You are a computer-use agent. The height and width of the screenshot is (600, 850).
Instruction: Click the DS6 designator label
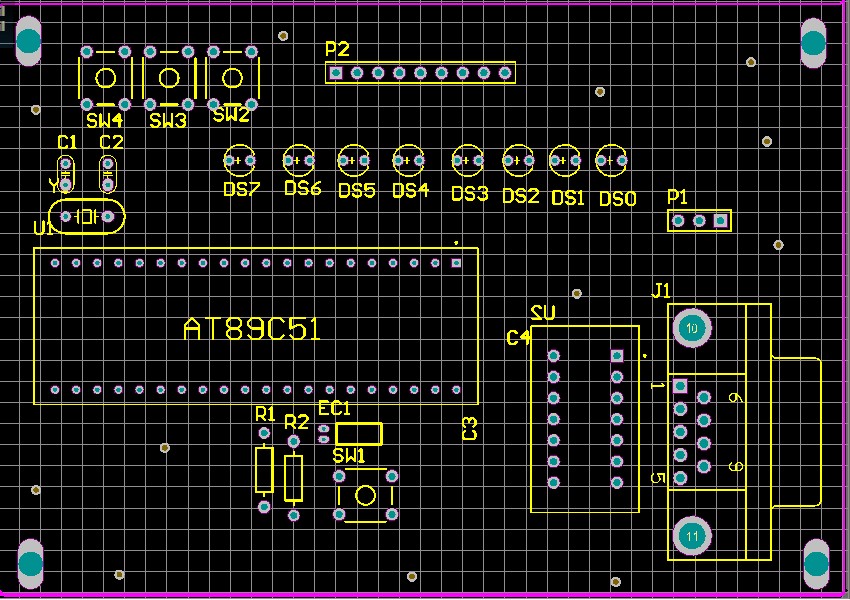click(302, 188)
